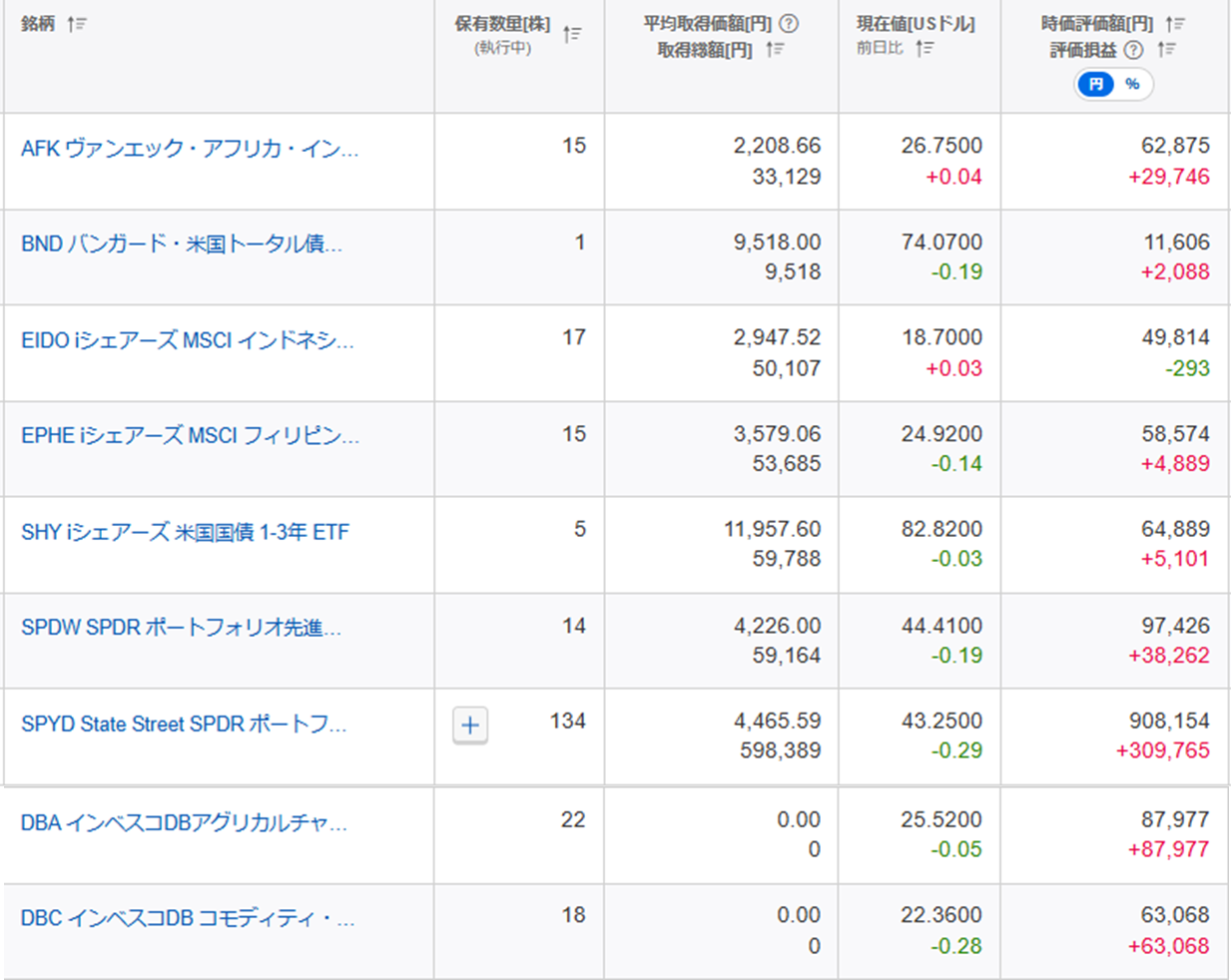Sort by 時価評価額[円] using its icon
This screenshot has width=1231, height=980.
pos(1175,24)
